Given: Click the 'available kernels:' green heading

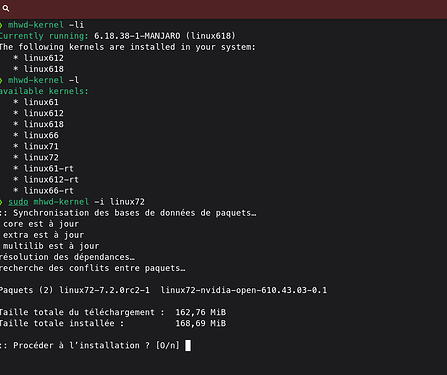Looking at the screenshot, I should click(x=44, y=91).
